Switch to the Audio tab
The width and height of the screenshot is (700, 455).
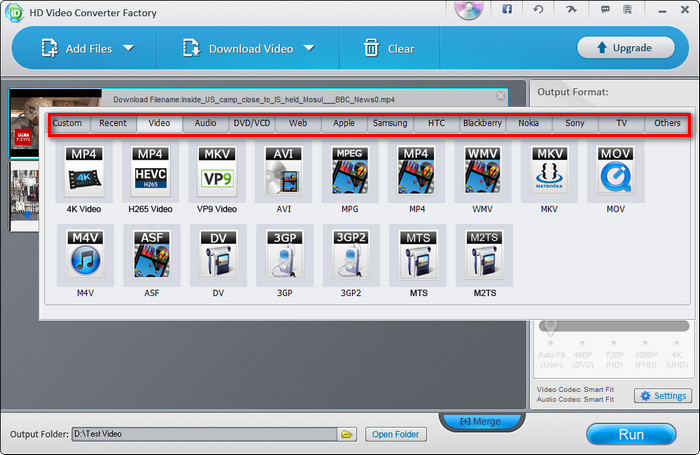(205, 123)
